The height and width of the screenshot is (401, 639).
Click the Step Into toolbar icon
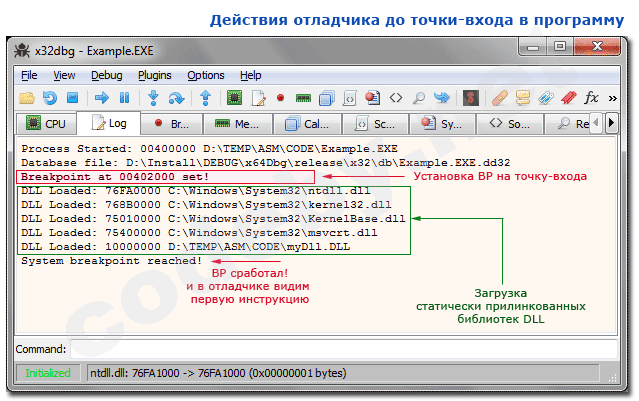(153, 98)
